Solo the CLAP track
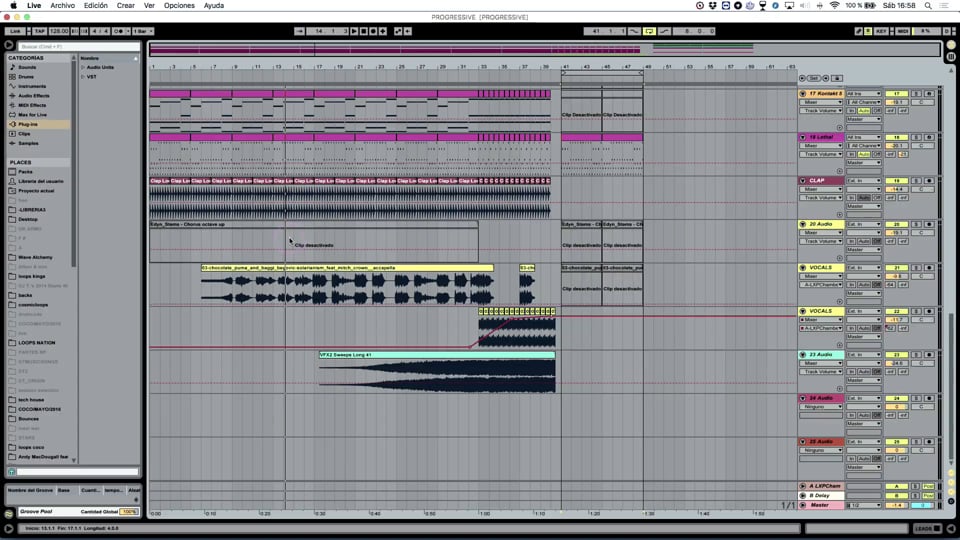960x540 pixels. point(917,181)
